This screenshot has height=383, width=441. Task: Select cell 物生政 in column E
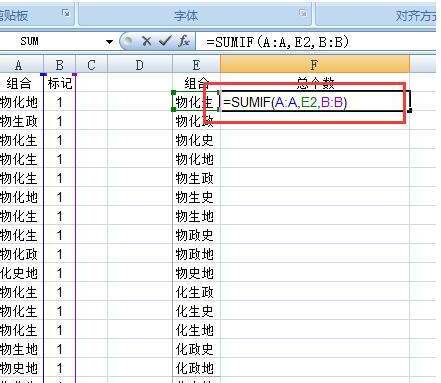(196, 178)
